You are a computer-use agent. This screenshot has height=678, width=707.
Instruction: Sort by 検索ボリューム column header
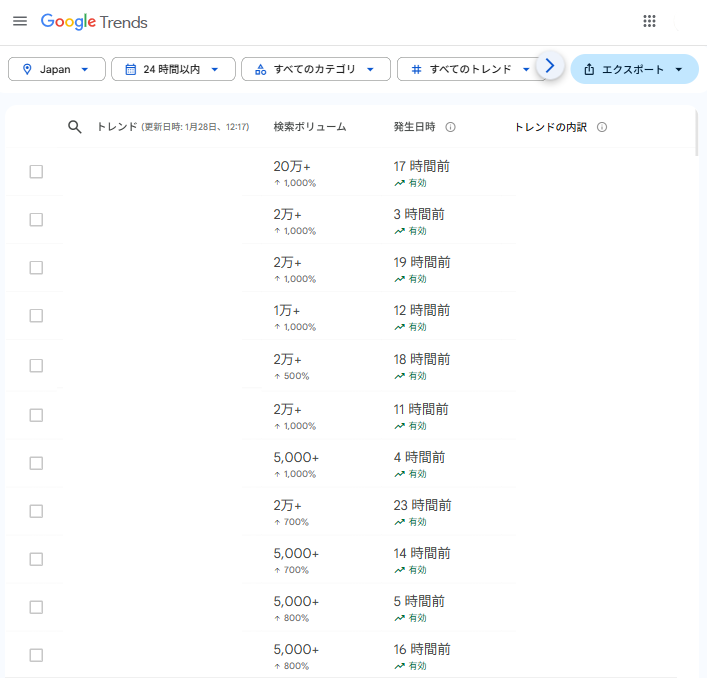pos(310,127)
